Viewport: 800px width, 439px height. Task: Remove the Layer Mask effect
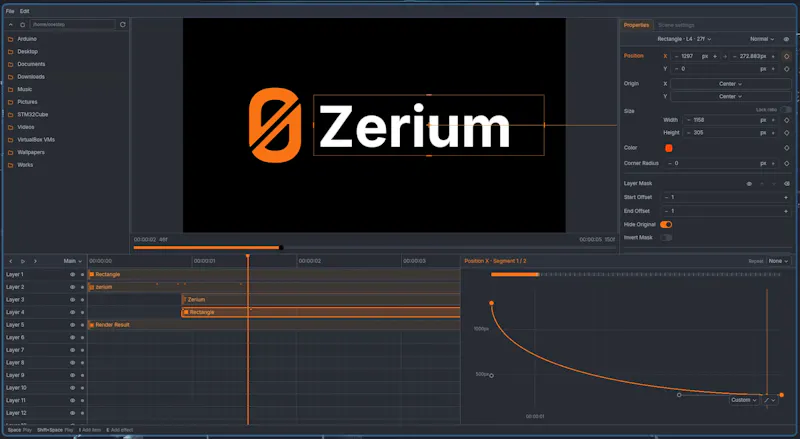[x=786, y=184]
